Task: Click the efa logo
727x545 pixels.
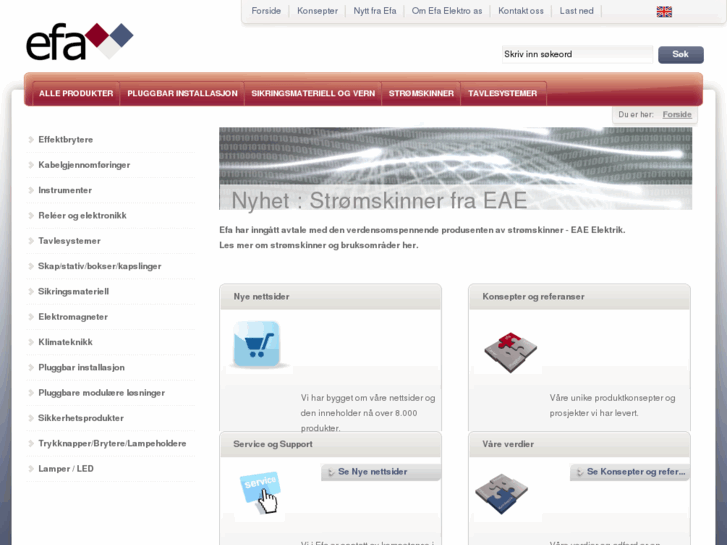Action: click(79, 41)
